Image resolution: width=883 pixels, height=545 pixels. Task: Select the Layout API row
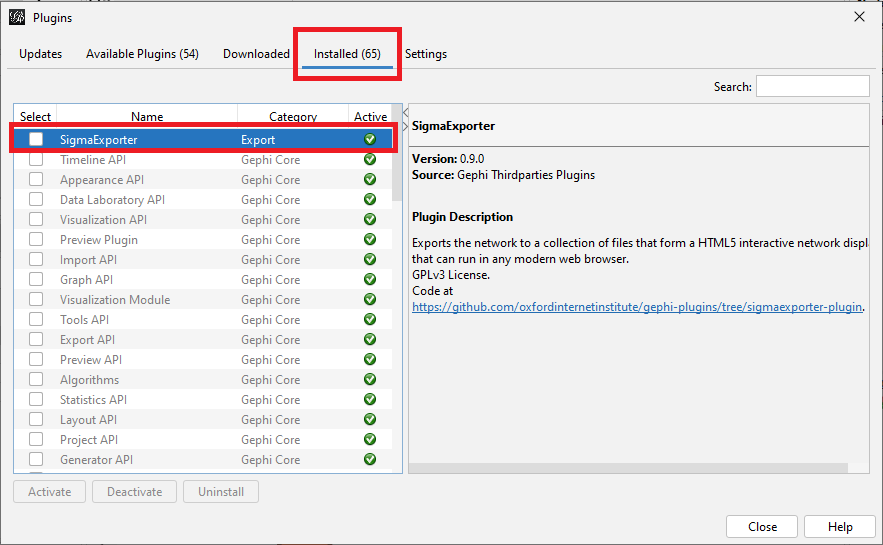pyautogui.click(x=203, y=419)
